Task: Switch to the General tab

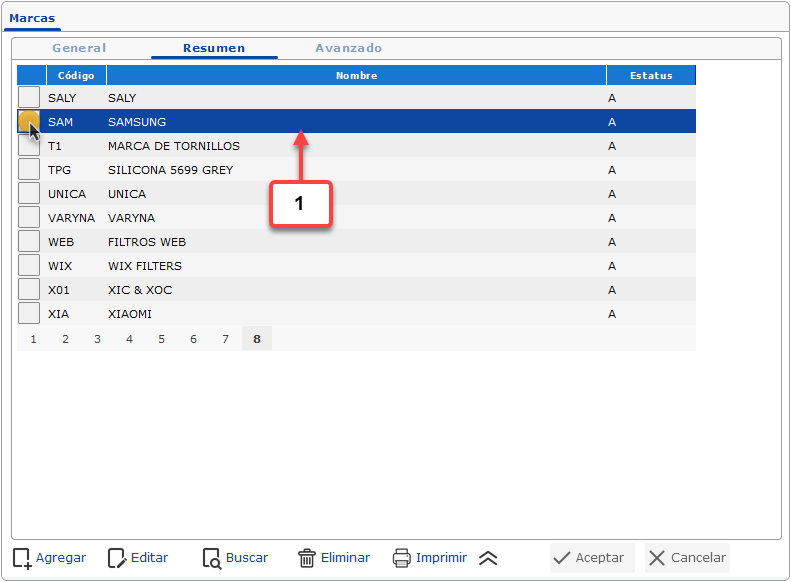Action: click(79, 48)
